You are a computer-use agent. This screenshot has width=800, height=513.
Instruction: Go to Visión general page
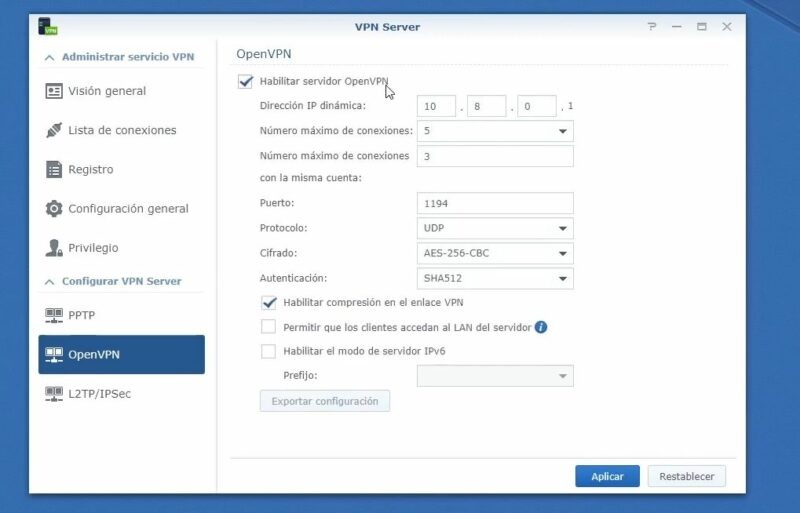[121, 91]
